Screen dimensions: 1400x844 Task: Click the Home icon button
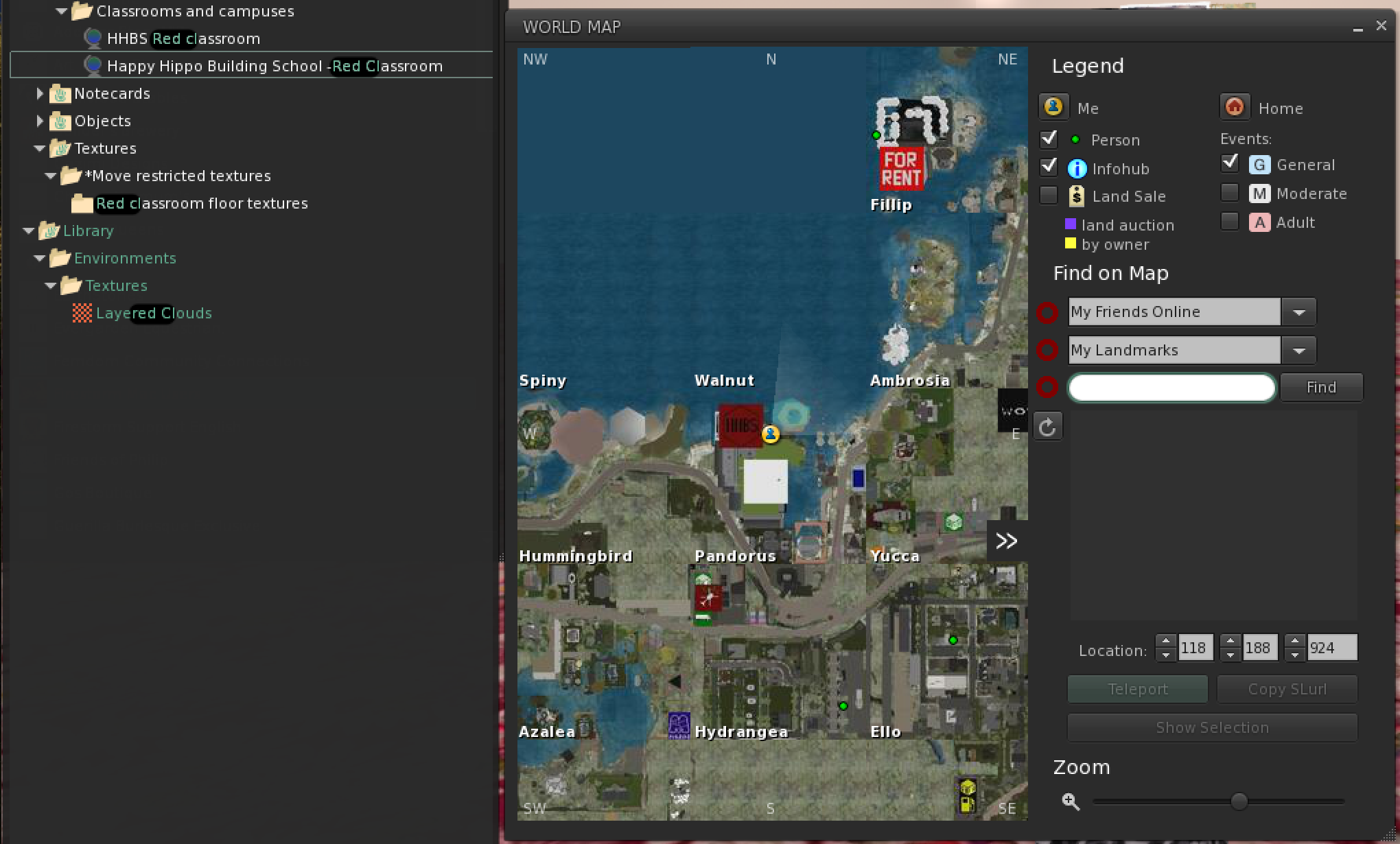tap(1234, 107)
